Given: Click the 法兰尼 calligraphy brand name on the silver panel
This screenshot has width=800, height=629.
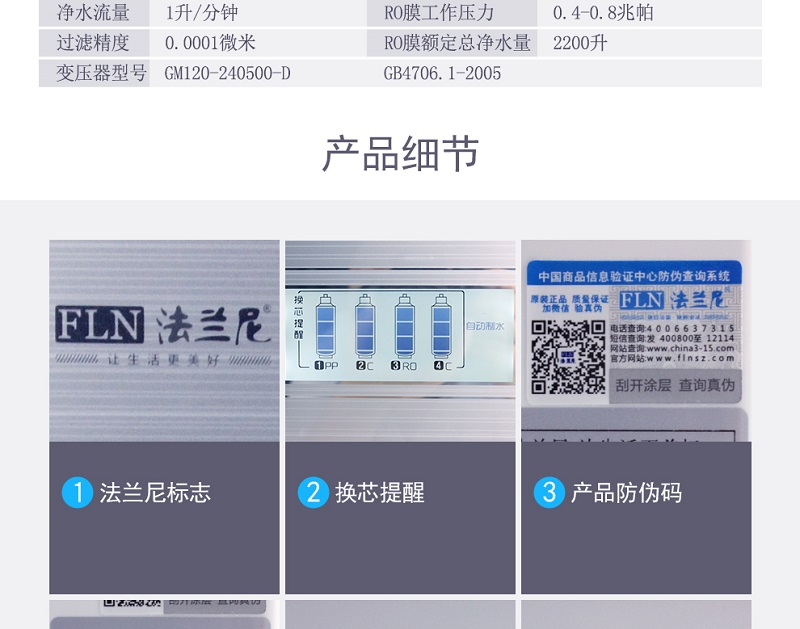Looking at the screenshot, I should 213,325.
